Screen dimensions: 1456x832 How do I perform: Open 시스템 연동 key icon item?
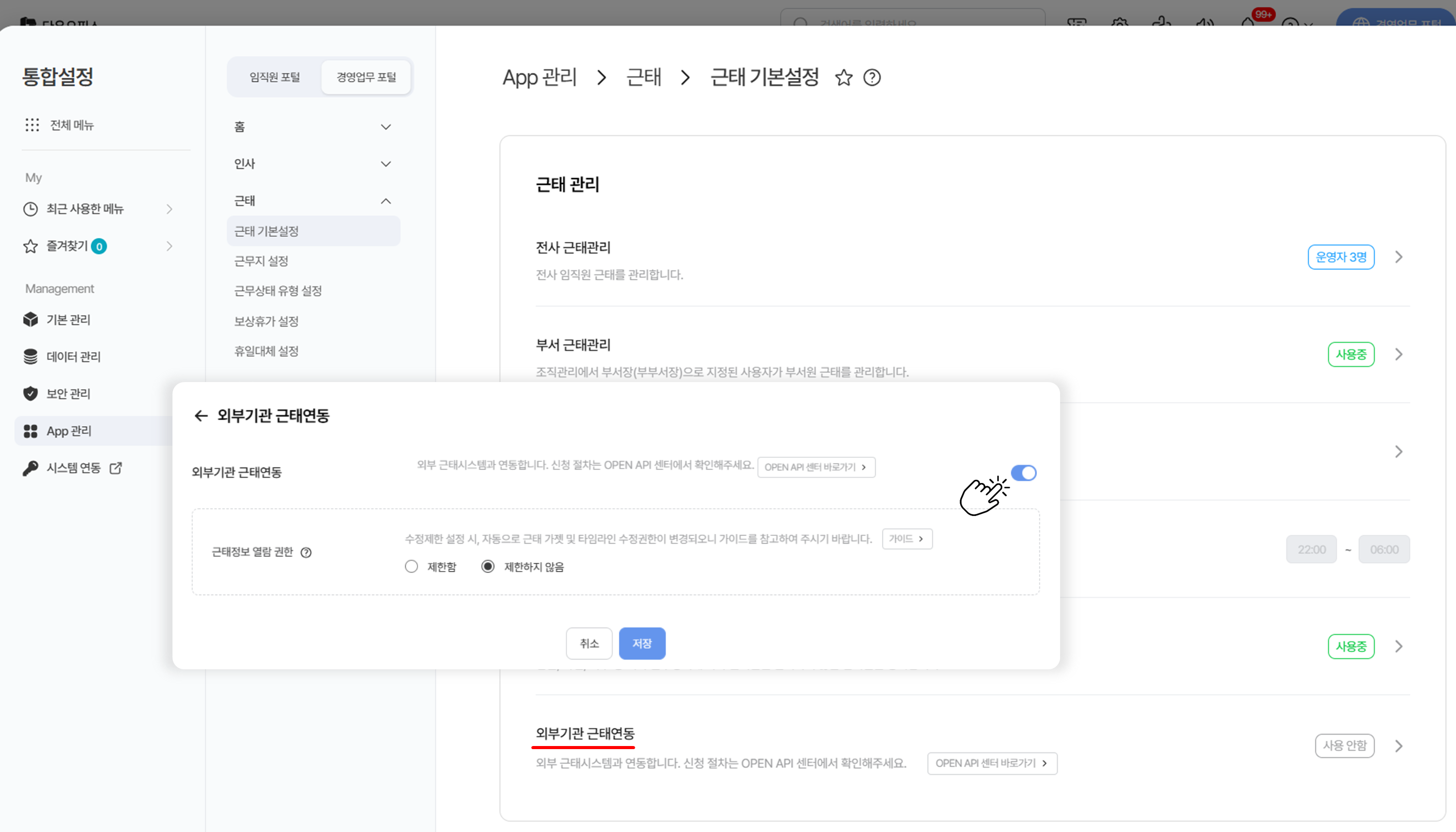coord(73,468)
